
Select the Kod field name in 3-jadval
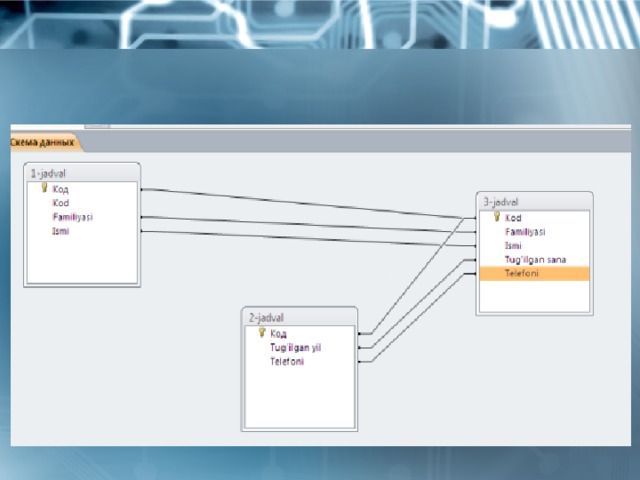pos(513,217)
